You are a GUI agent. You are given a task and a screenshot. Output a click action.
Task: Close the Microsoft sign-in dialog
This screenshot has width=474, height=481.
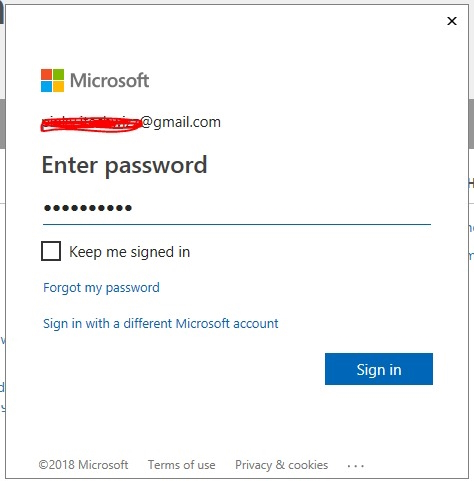click(452, 21)
